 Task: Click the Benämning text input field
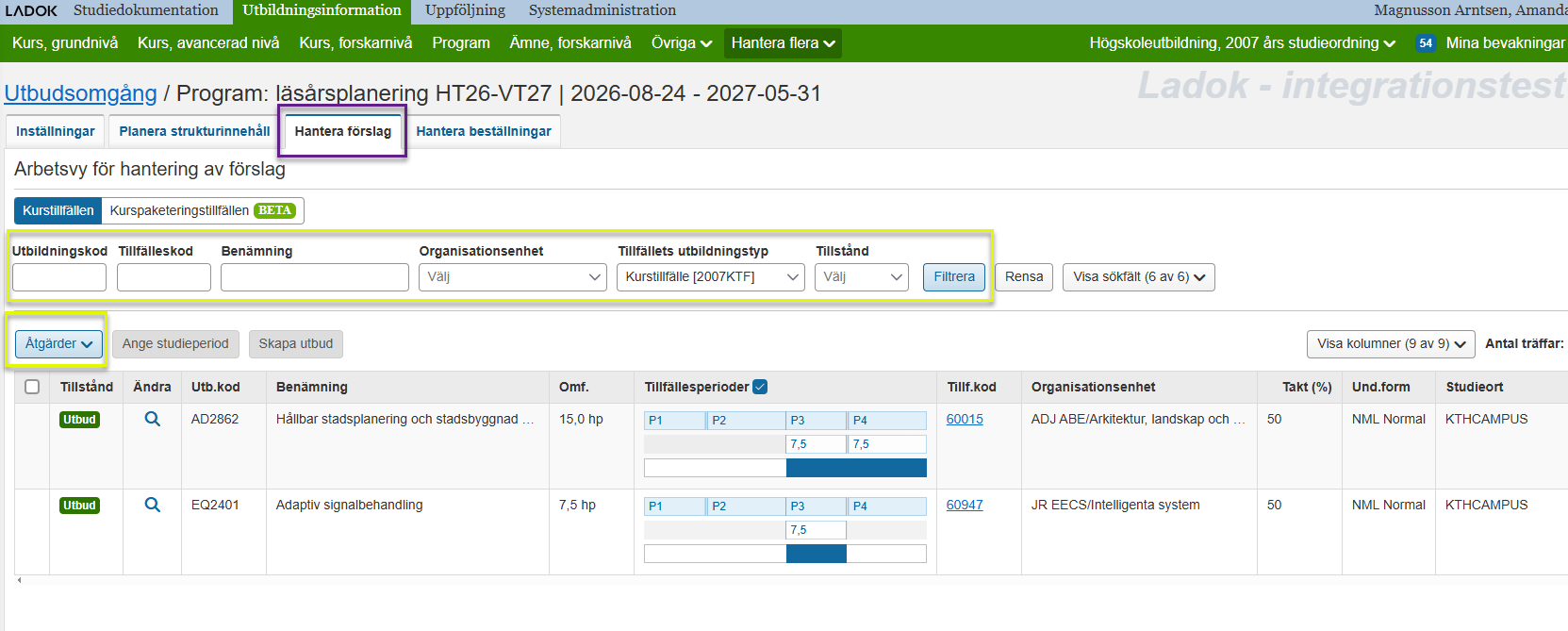pos(314,277)
